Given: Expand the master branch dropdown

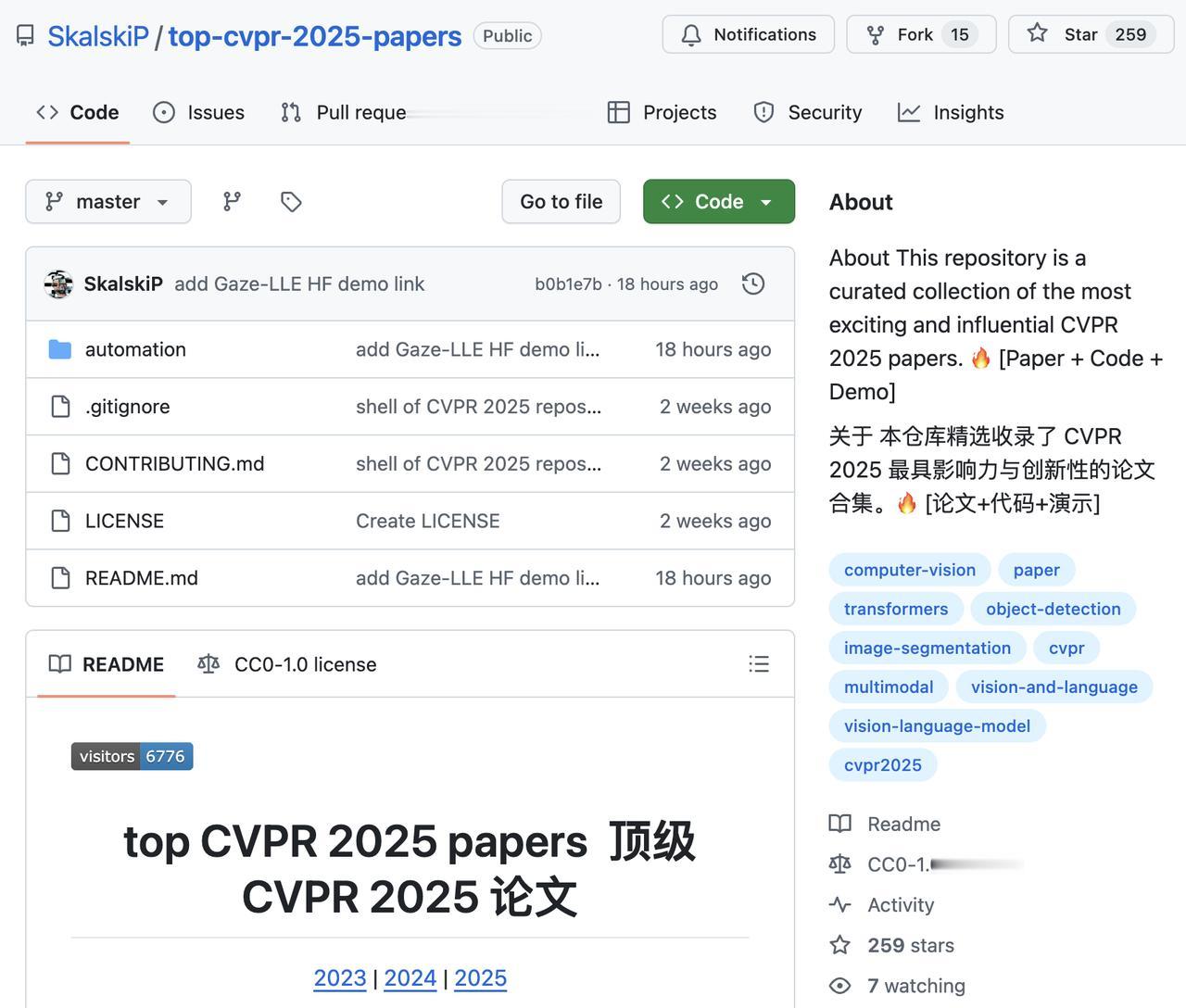Looking at the screenshot, I should click(108, 201).
